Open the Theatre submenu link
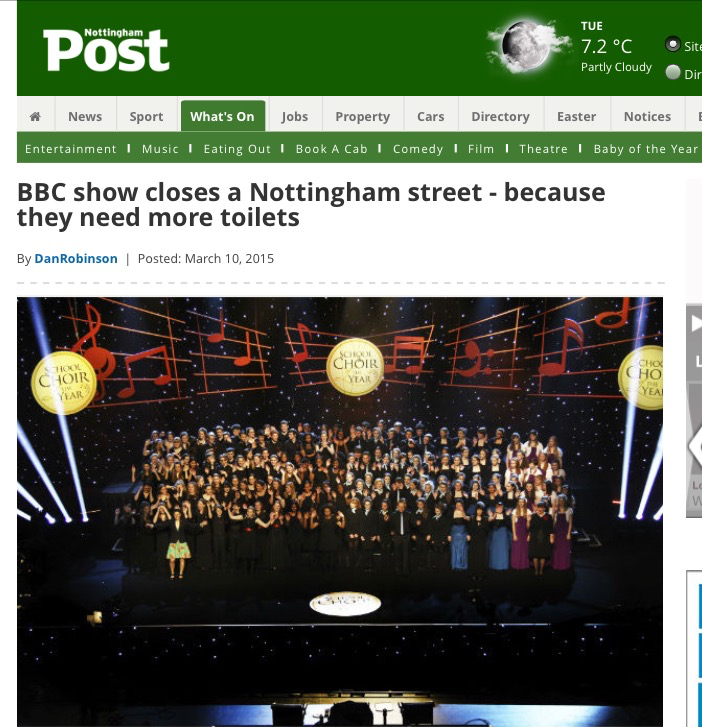The image size is (702, 727). pos(543,149)
